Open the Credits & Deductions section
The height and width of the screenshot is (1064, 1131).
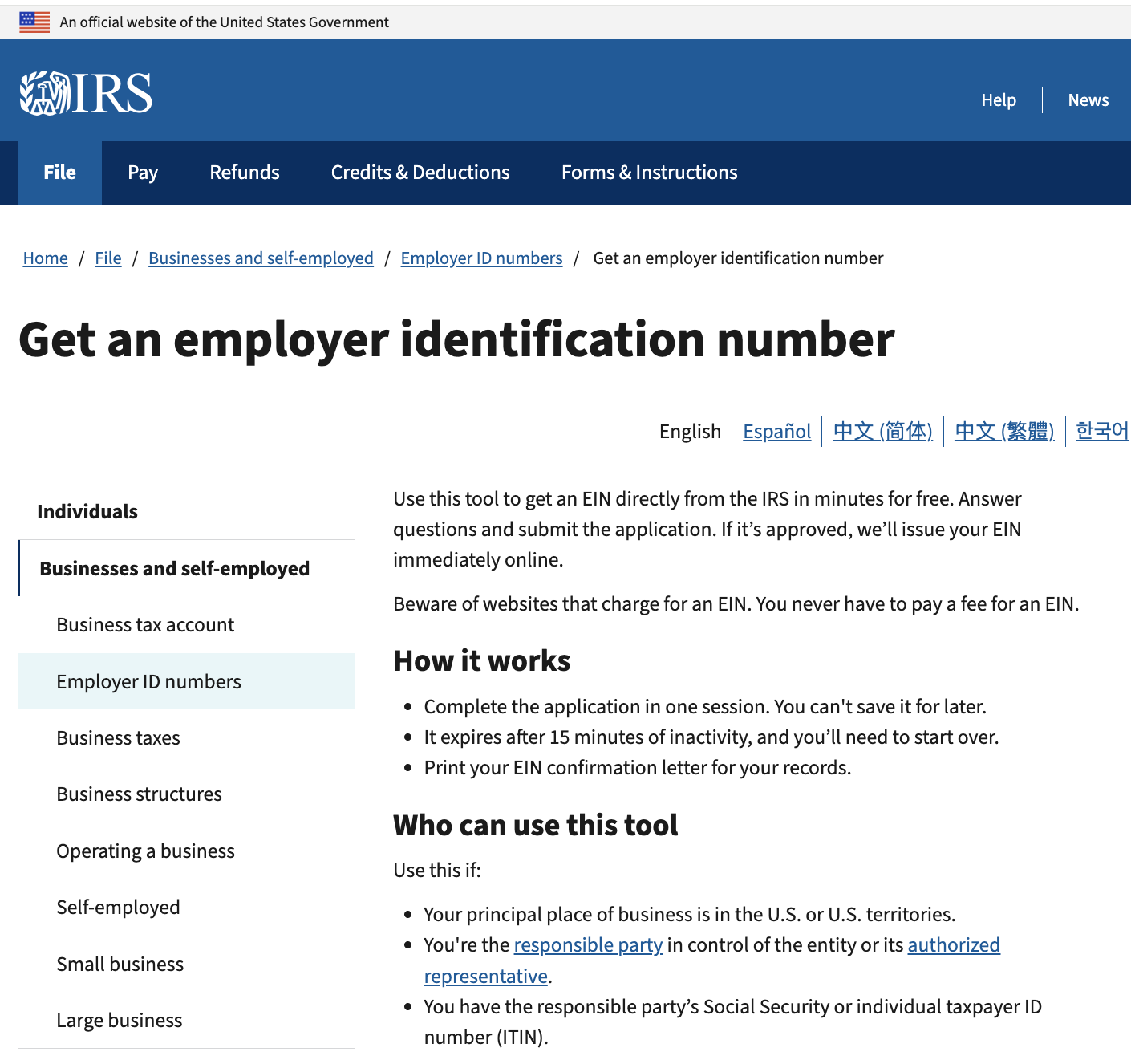[x=420, y=173]
